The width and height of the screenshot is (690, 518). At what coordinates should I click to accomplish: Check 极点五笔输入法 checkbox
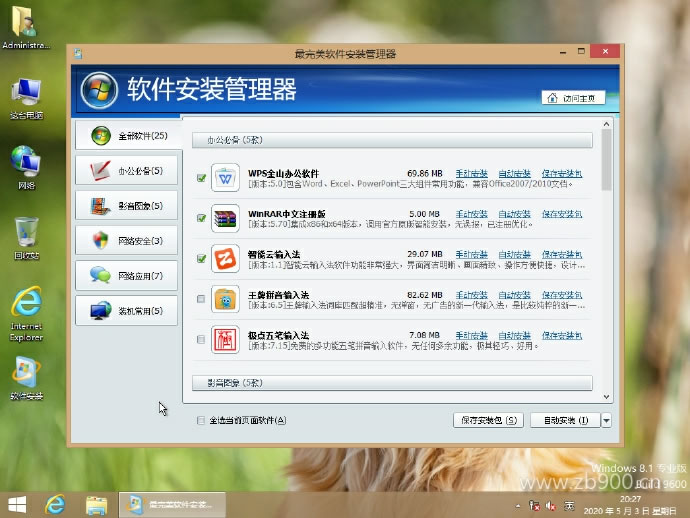click(x=201, y=340)
